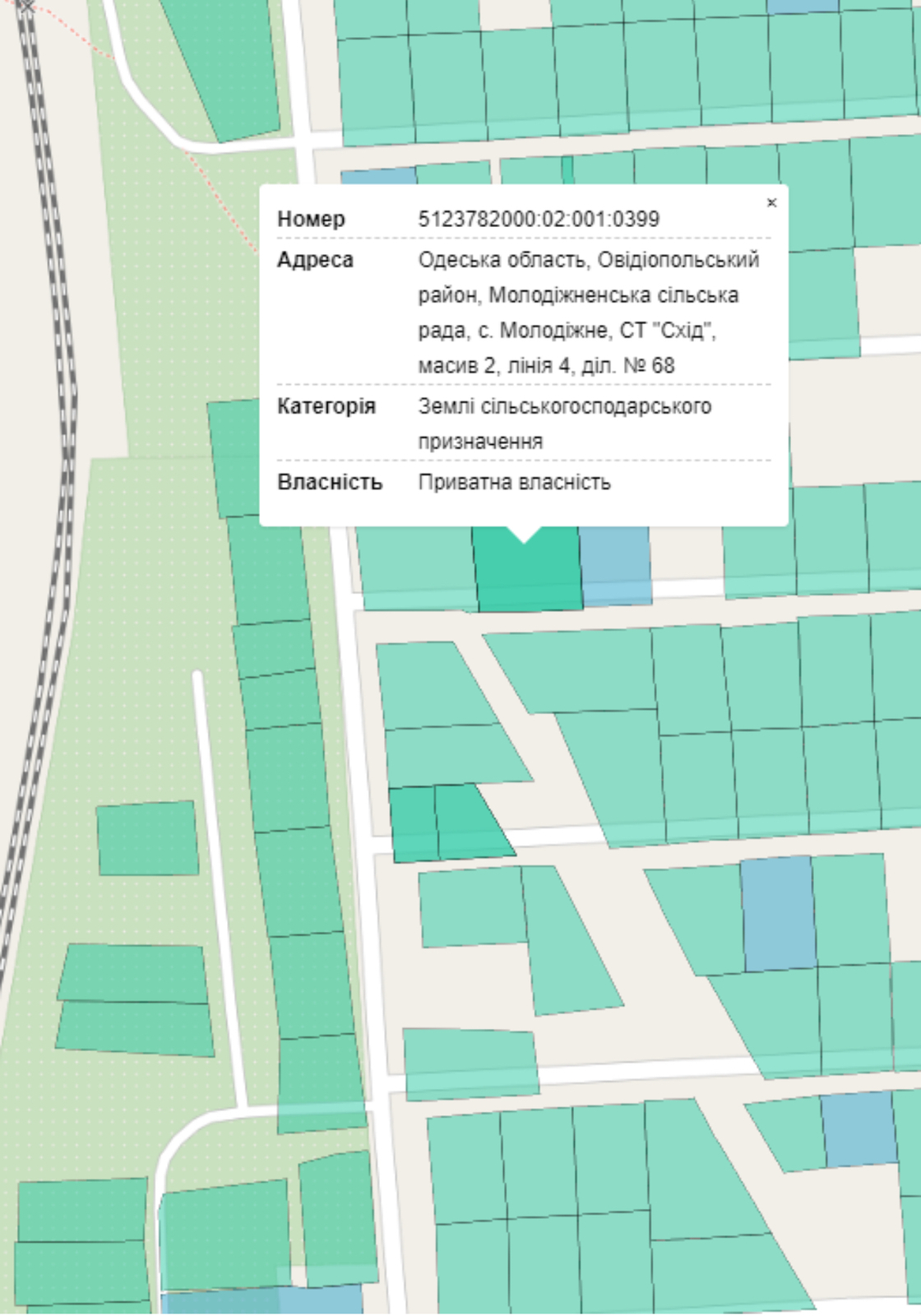Select blue parcel right of highlighted parcel
Screen dimensions: 921x1316
616,566
